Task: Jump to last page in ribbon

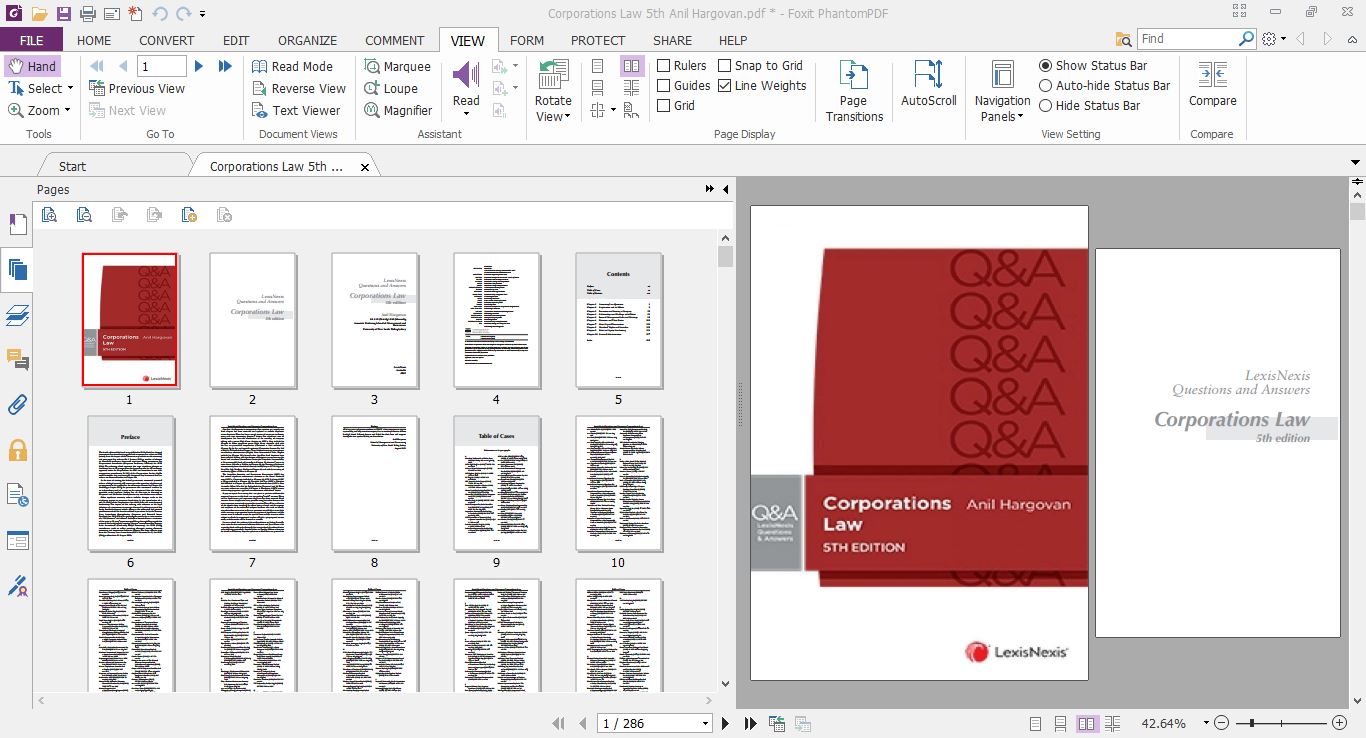Action: 225,66
